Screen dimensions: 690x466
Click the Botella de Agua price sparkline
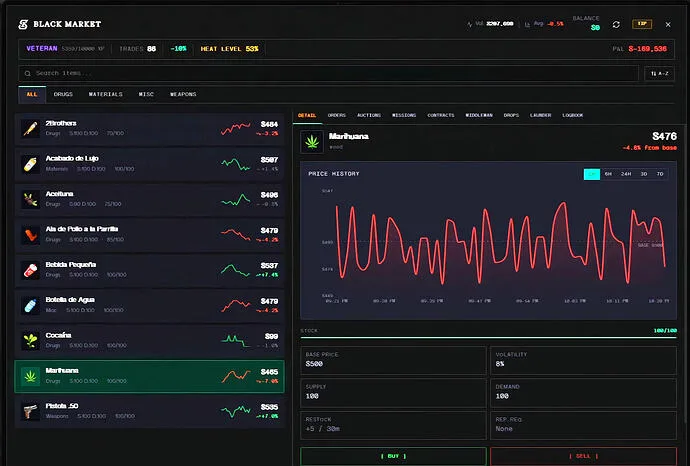[235, 305]
